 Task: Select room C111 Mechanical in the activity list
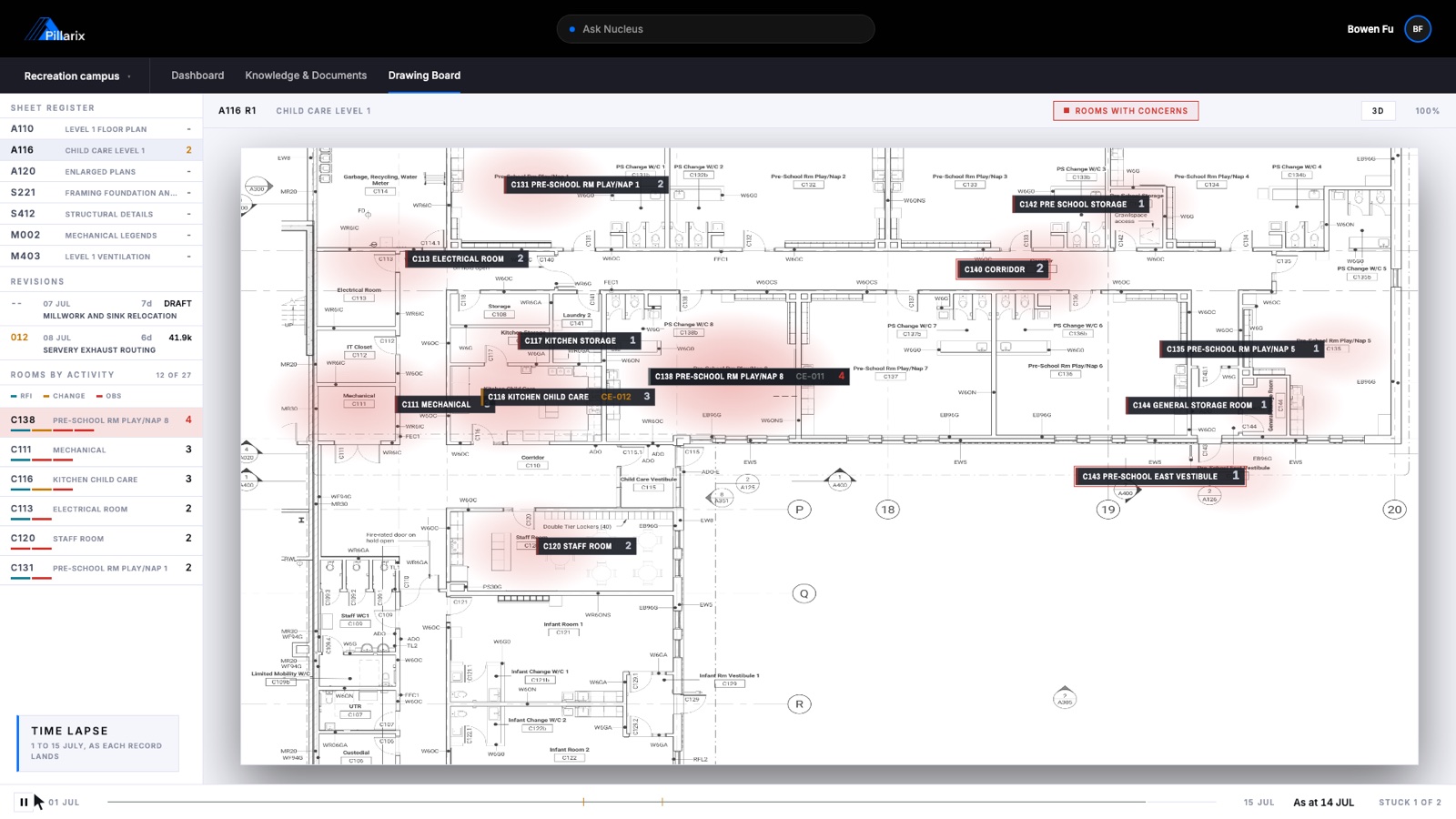click(101, 450)
